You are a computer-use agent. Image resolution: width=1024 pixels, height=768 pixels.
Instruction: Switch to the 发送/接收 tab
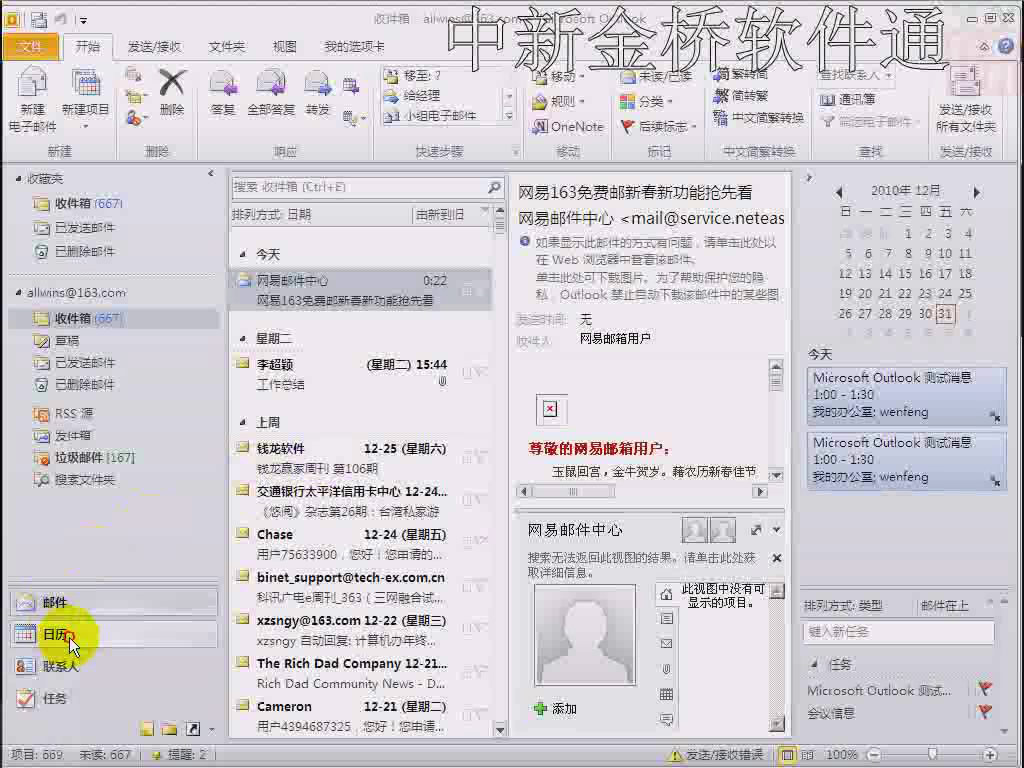coord(154,46)
